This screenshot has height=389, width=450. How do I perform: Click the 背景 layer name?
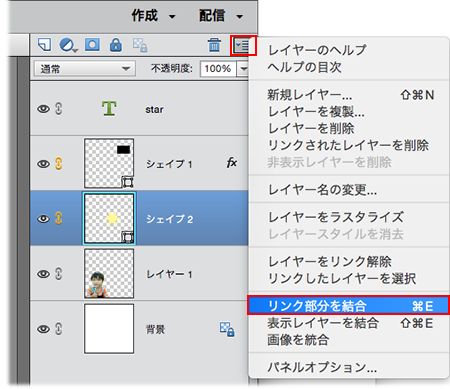click(155, 330)
